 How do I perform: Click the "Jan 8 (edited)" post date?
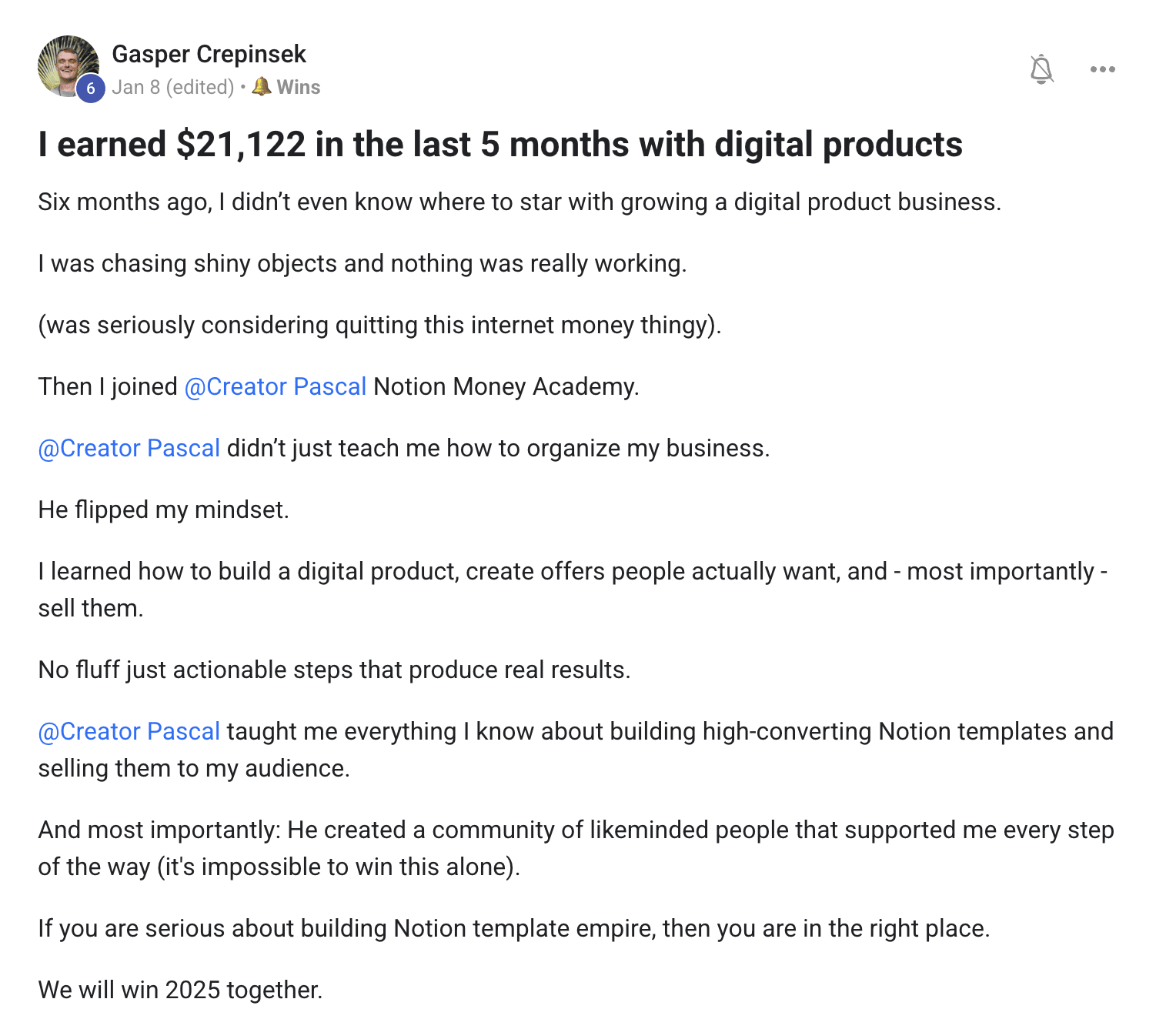coord(172,87)
